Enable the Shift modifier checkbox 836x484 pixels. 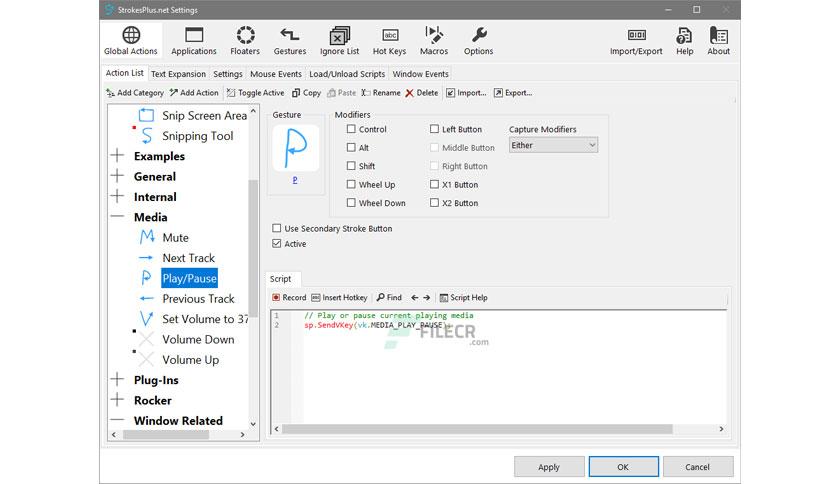pyautogui.click(x=351, y=166)
